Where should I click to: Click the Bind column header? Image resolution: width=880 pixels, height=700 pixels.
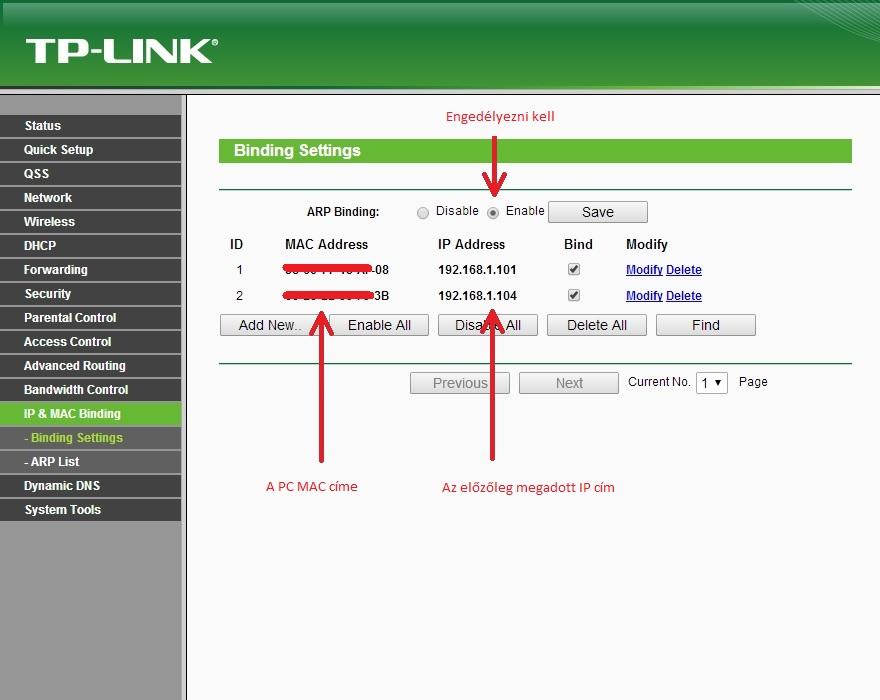[578, 245]
